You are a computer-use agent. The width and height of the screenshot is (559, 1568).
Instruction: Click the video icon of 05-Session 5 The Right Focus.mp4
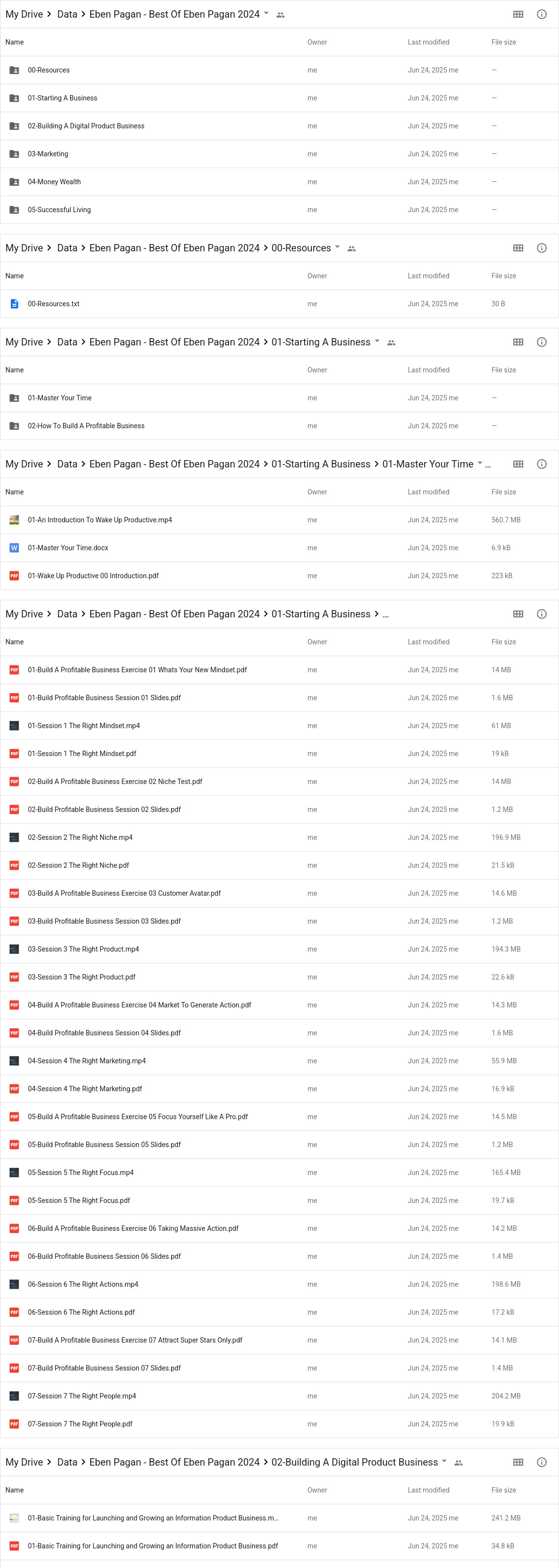pyautogui.click(x=14, y=1173)
